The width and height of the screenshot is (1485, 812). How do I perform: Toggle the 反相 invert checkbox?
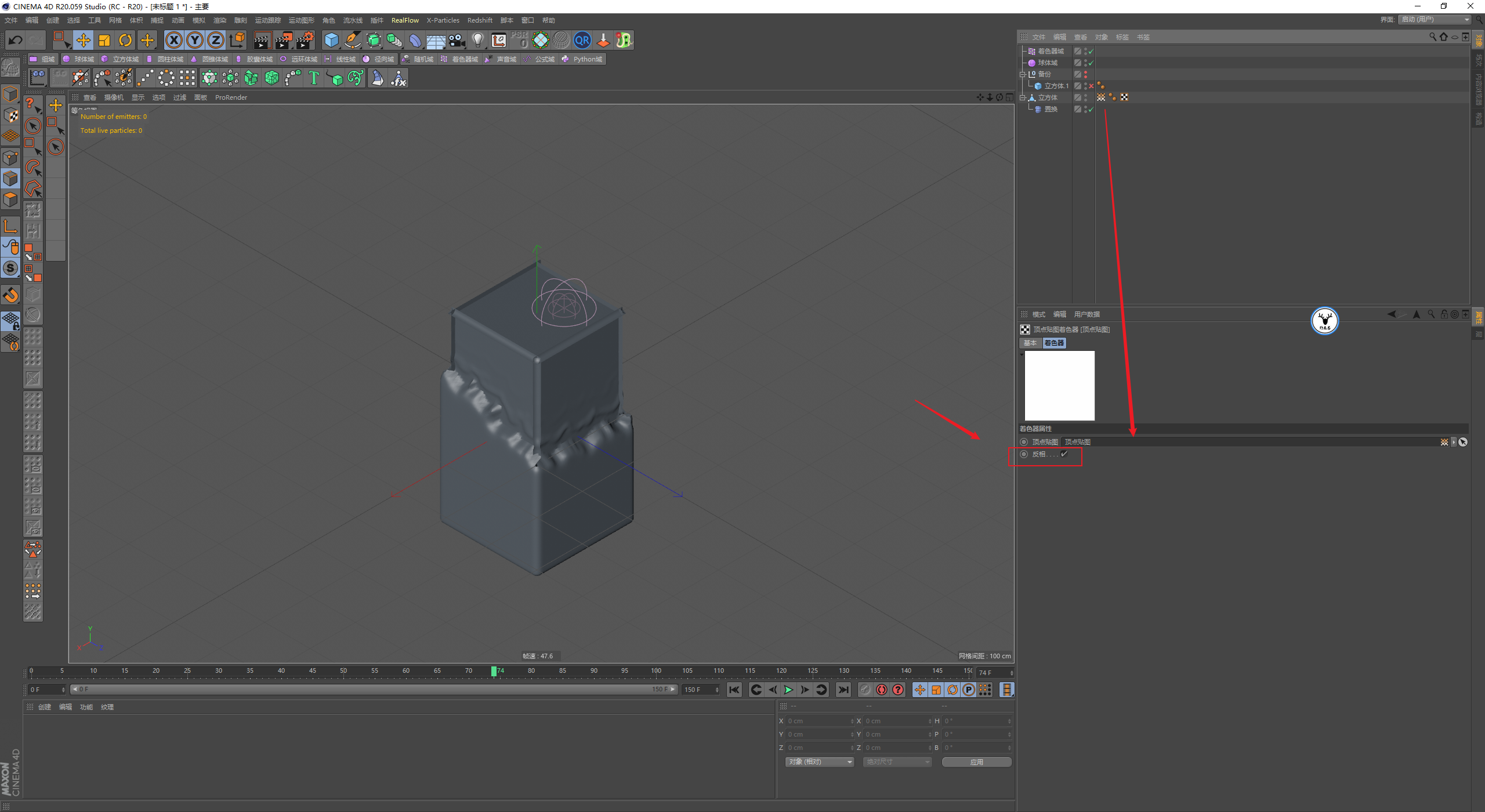pos(1064,454)
